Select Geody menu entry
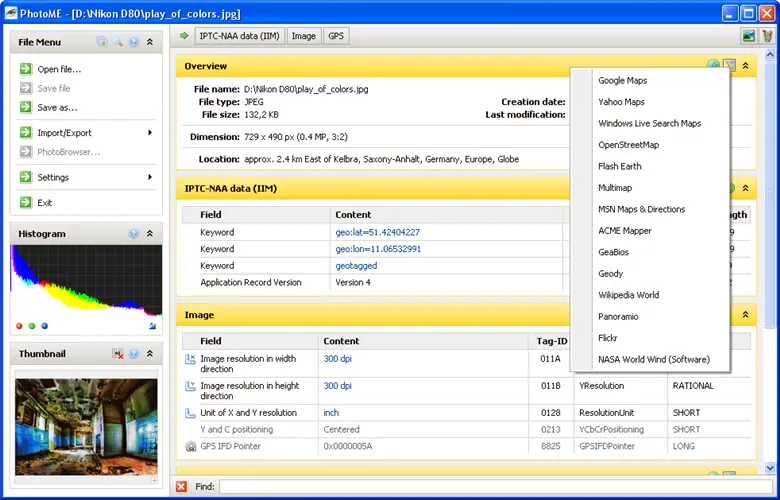 point(650,273)
